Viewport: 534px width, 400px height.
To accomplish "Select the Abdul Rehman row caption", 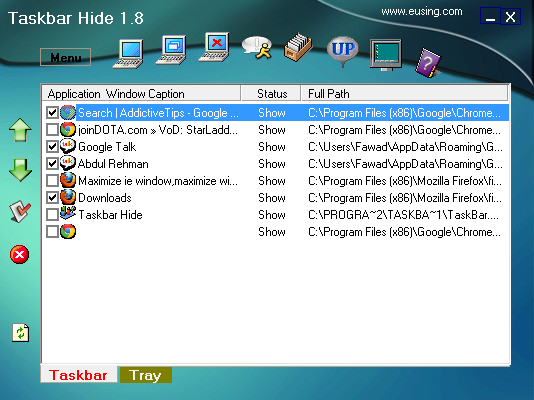I will click(113, 164).
